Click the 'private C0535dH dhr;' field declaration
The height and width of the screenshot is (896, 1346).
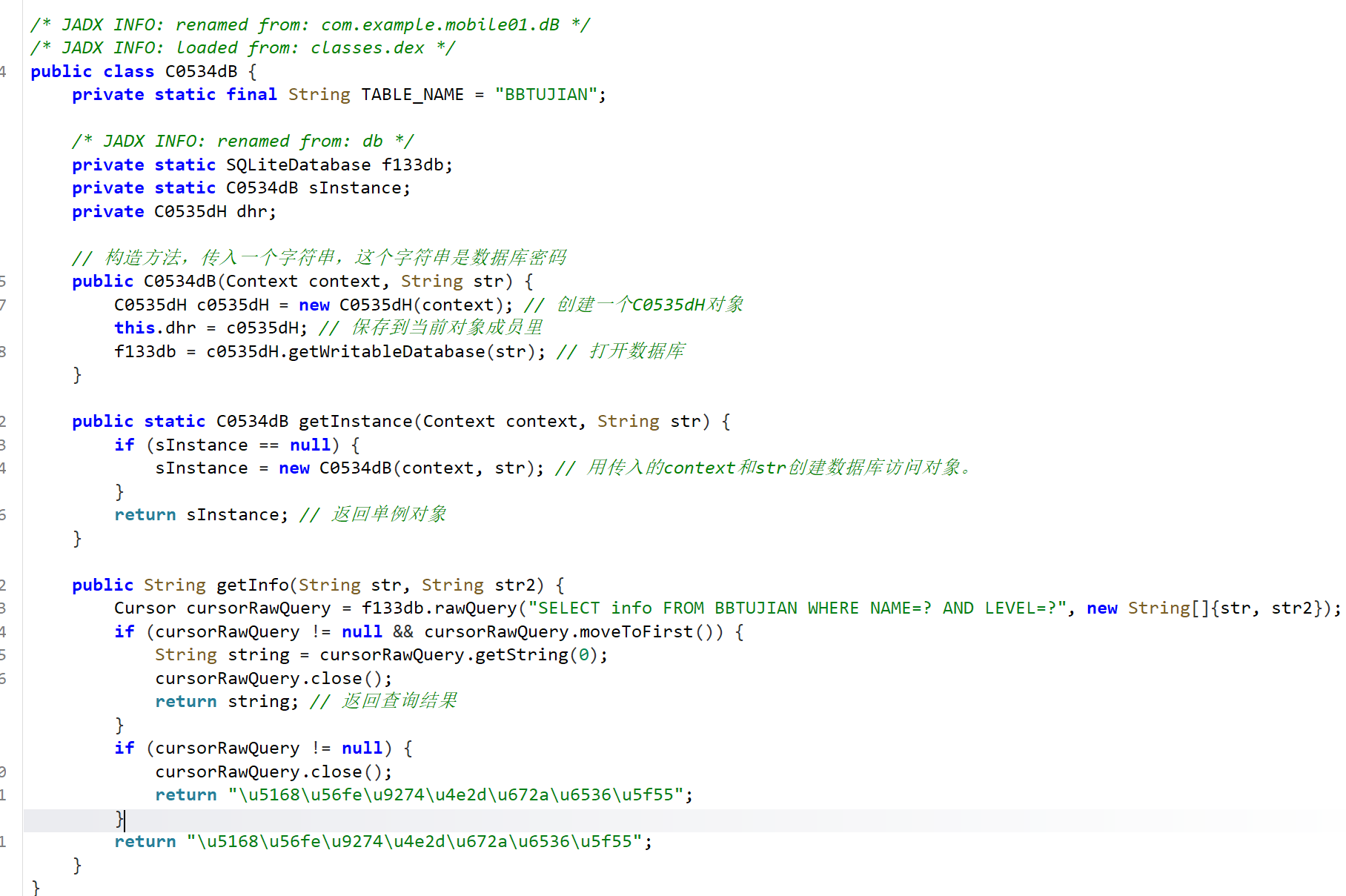click(174, 212)
